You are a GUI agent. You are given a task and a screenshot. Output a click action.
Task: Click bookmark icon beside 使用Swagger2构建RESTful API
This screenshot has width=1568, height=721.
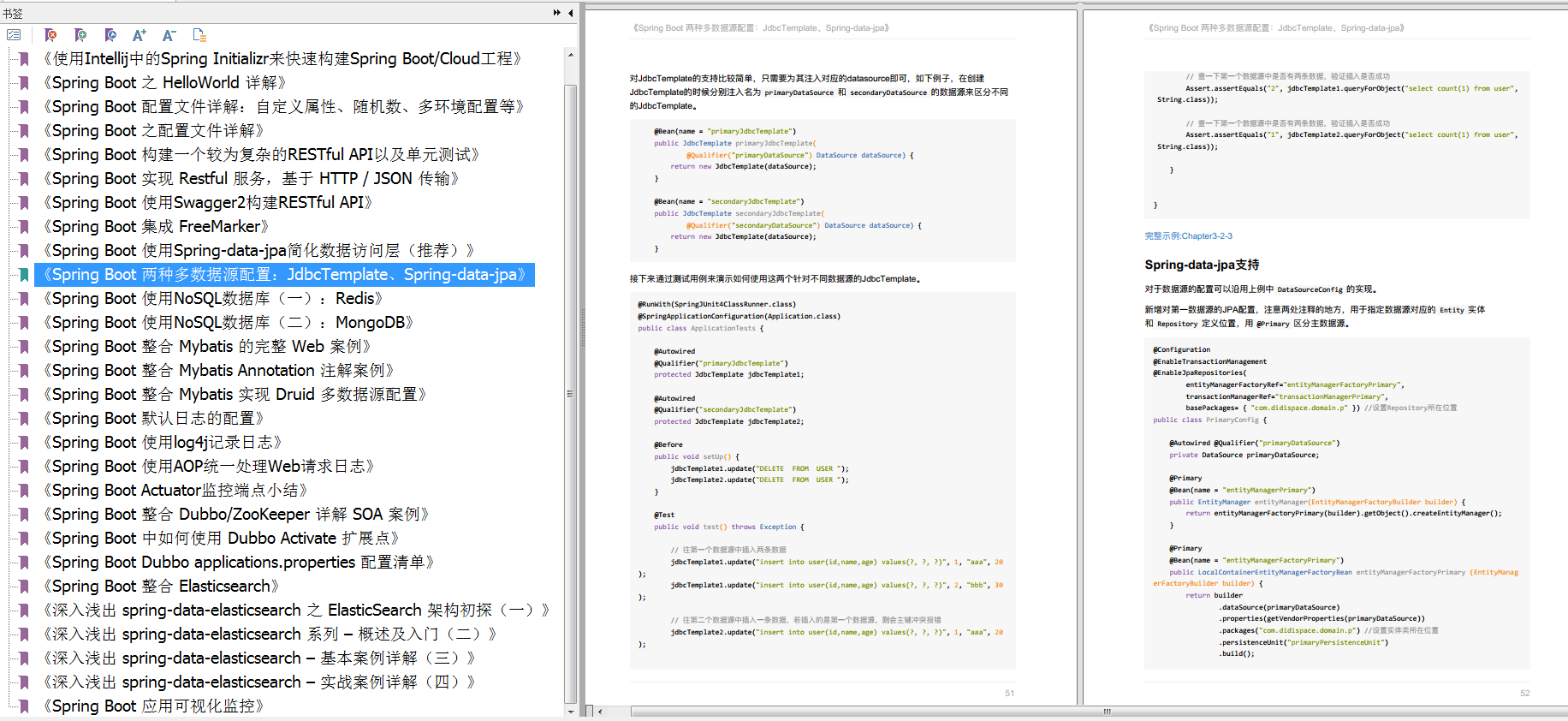[x=24, y=203]
